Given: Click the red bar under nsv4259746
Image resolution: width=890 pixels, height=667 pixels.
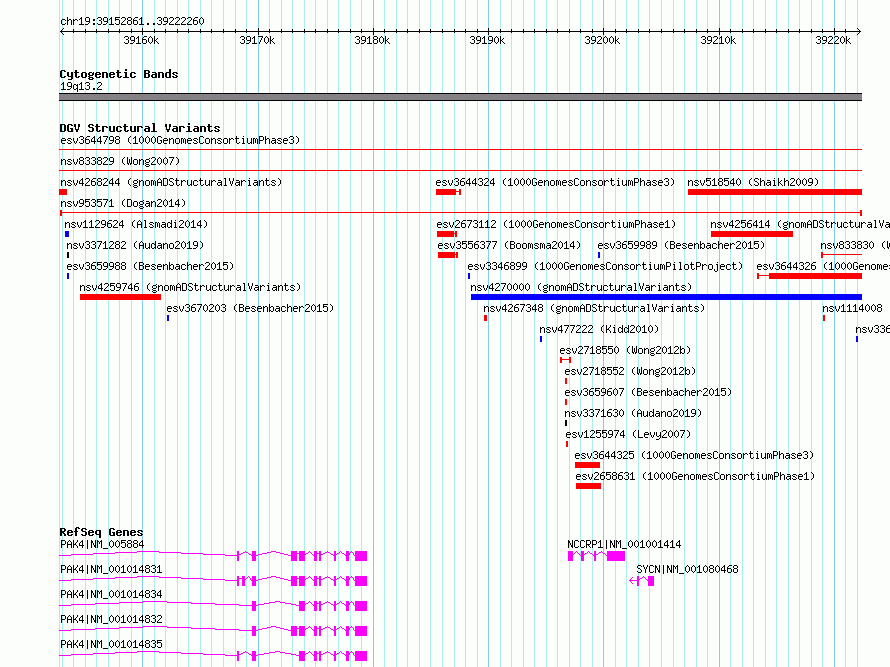Looking at the screenshot, I should tap(120, 297).
